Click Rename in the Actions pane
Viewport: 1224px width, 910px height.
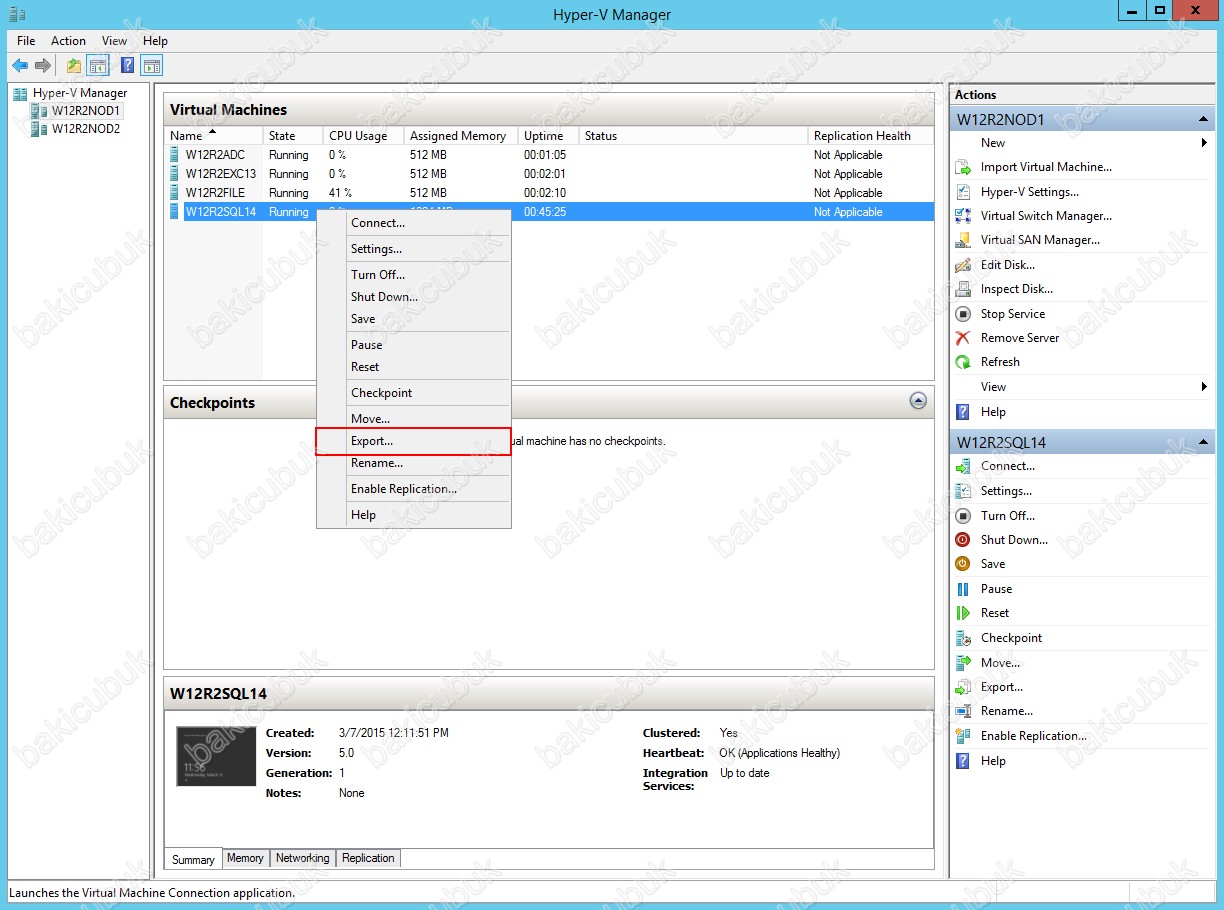coord(1007,711)
